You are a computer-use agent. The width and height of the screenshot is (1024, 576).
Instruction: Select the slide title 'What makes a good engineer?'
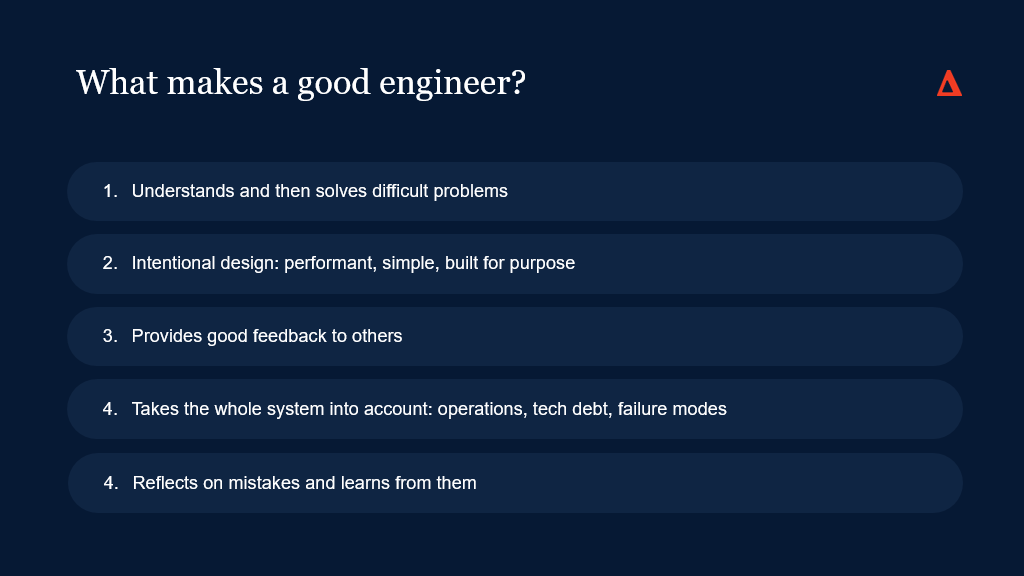(300, 83)
